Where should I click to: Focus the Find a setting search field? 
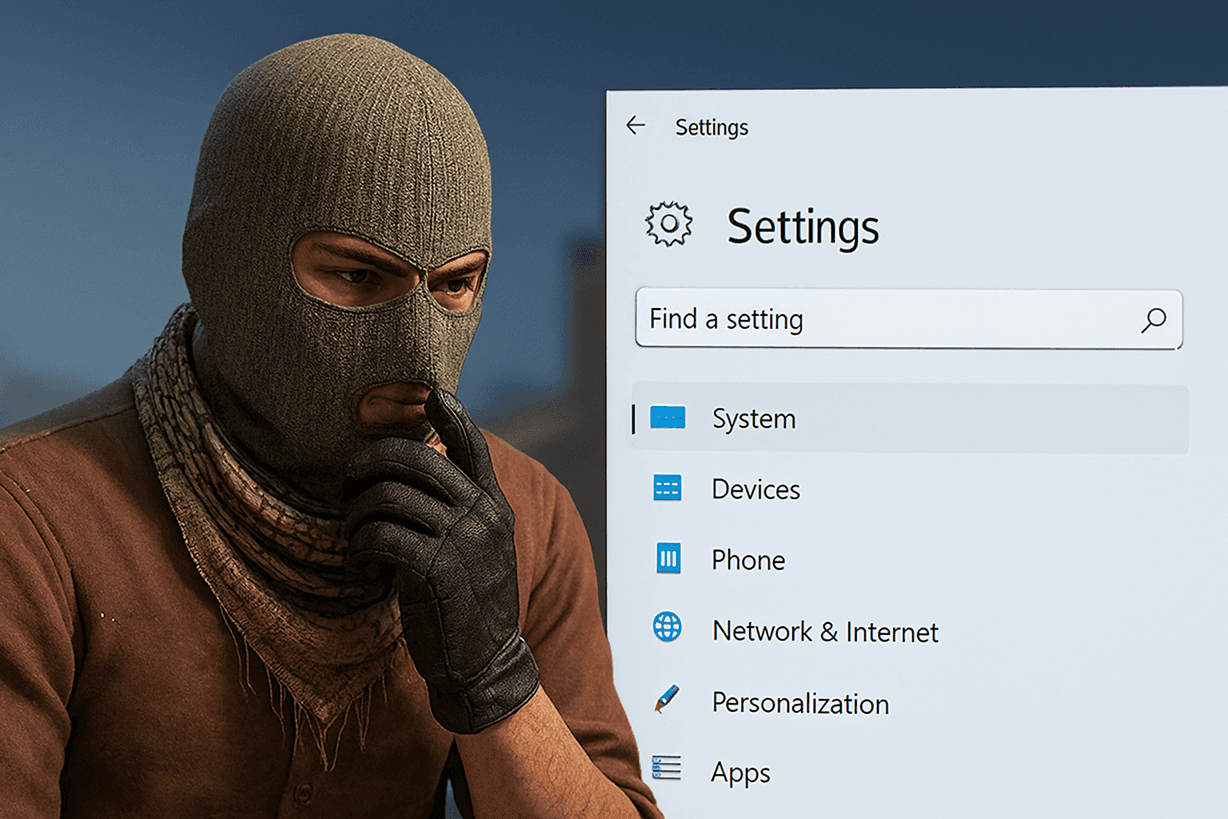coord(909,319)
